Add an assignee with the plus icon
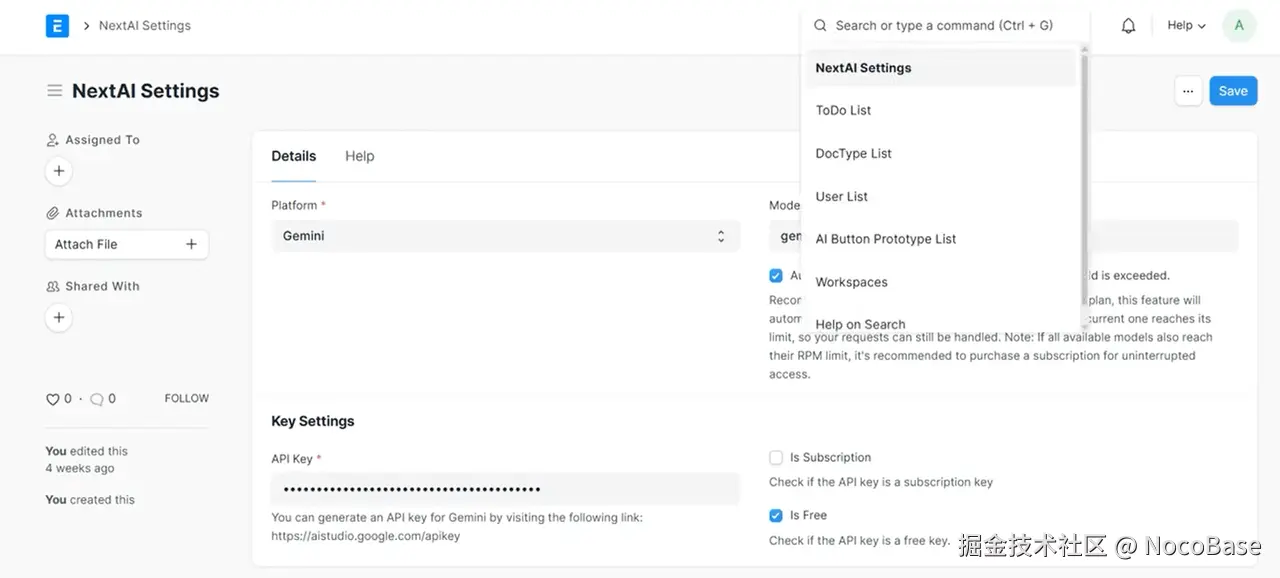The image size is (1280, 578). tap(59, 171)
